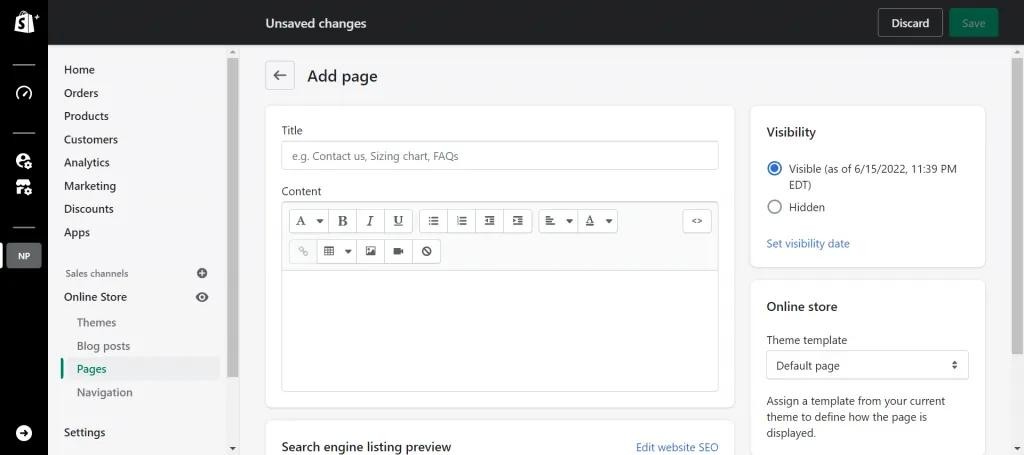Click the outdent icon
Screen dimensions: 1024x455
click(x=490, y=221)
